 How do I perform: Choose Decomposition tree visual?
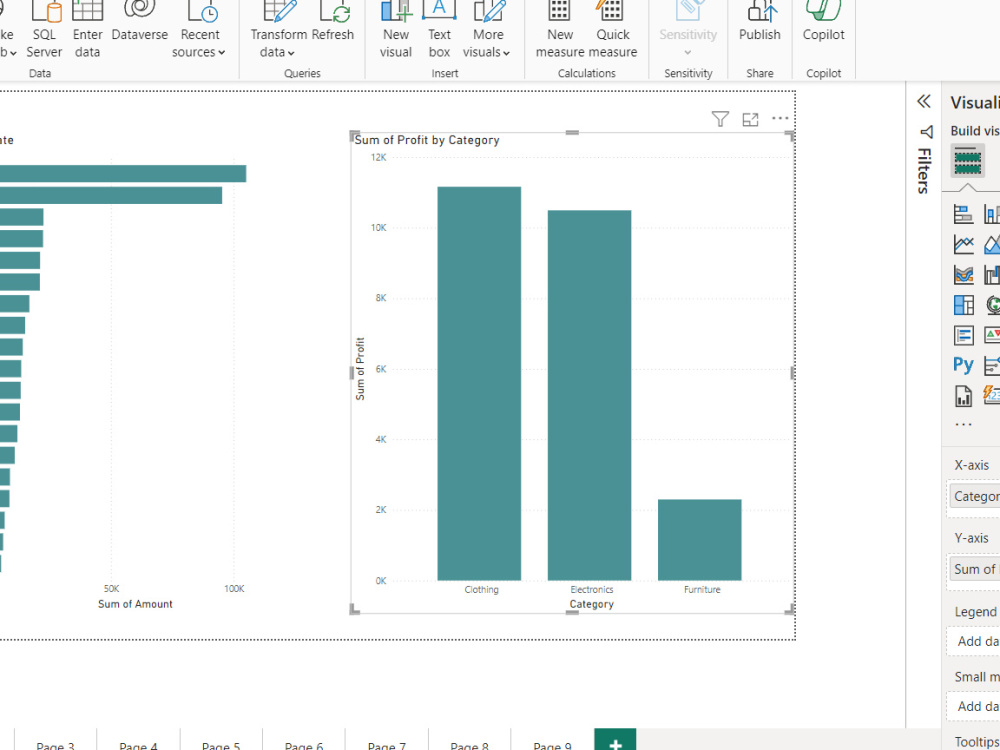tap(992, 365)
